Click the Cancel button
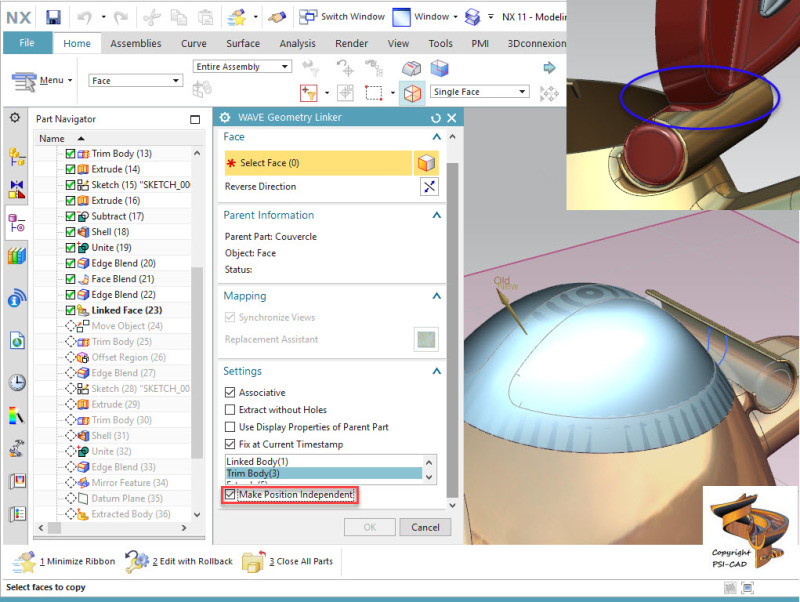Screen dimensions: 800x602 [x=425, y=528]
